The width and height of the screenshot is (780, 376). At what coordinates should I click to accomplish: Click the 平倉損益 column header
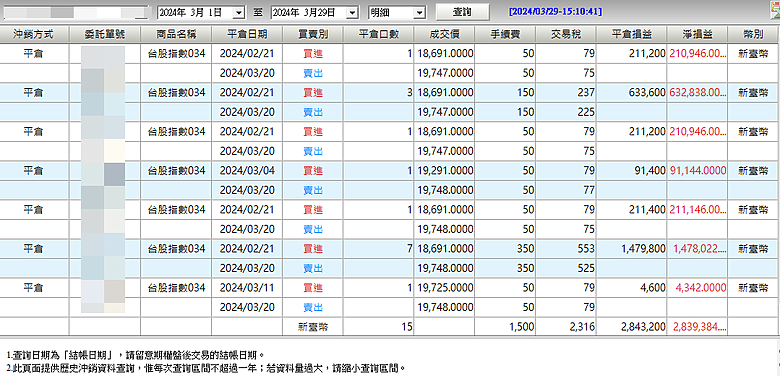(x=632, y=34)
